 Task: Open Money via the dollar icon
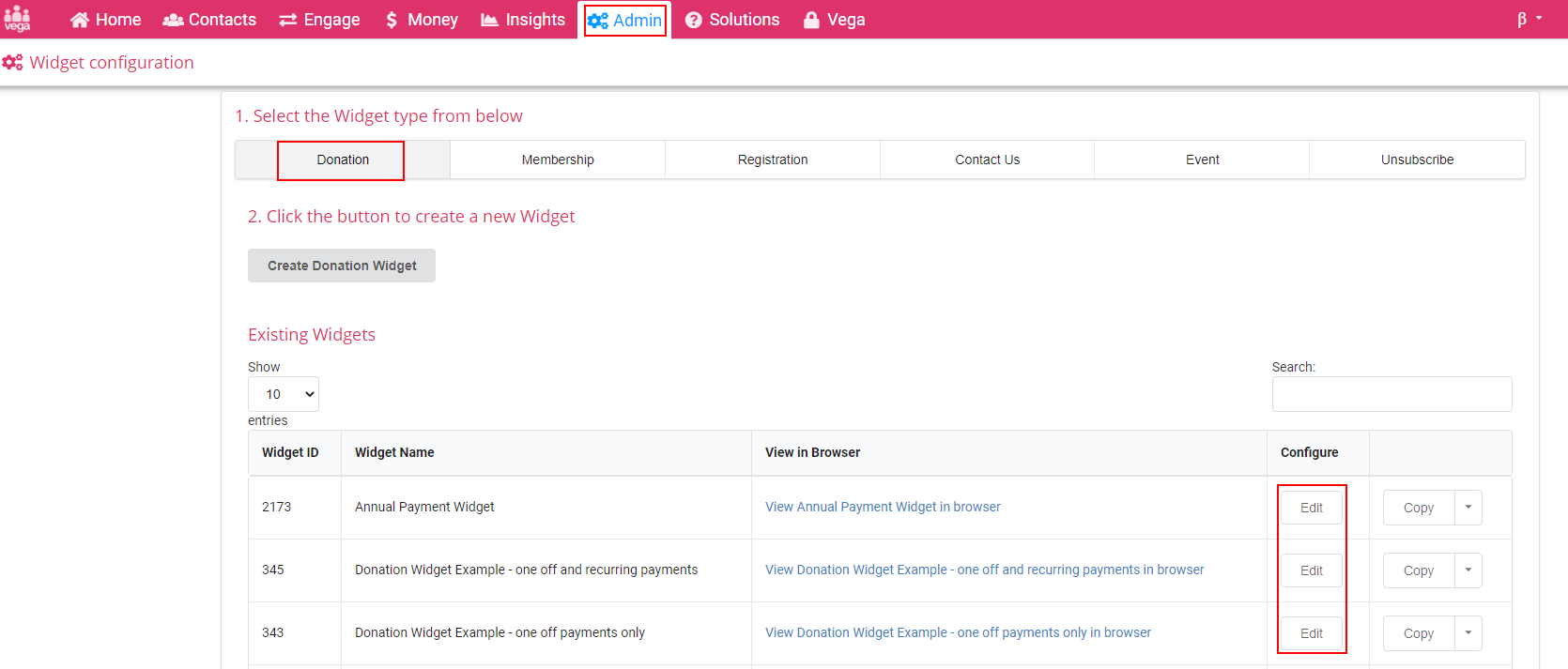tap(392, 20)
